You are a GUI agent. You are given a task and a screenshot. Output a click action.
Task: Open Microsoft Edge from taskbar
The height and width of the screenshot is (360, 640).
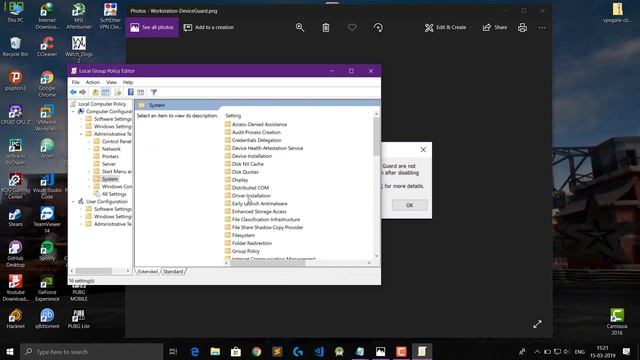coord(195,351)
